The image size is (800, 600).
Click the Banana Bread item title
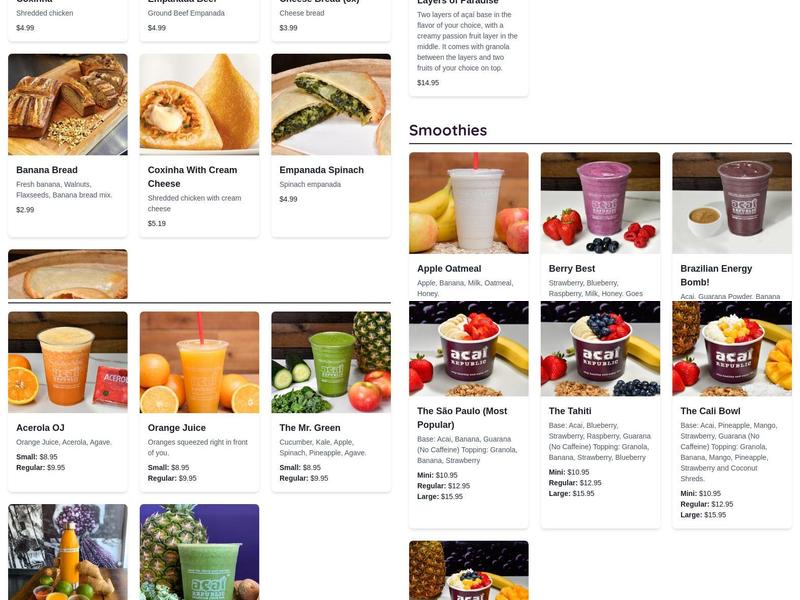point(47,170)
